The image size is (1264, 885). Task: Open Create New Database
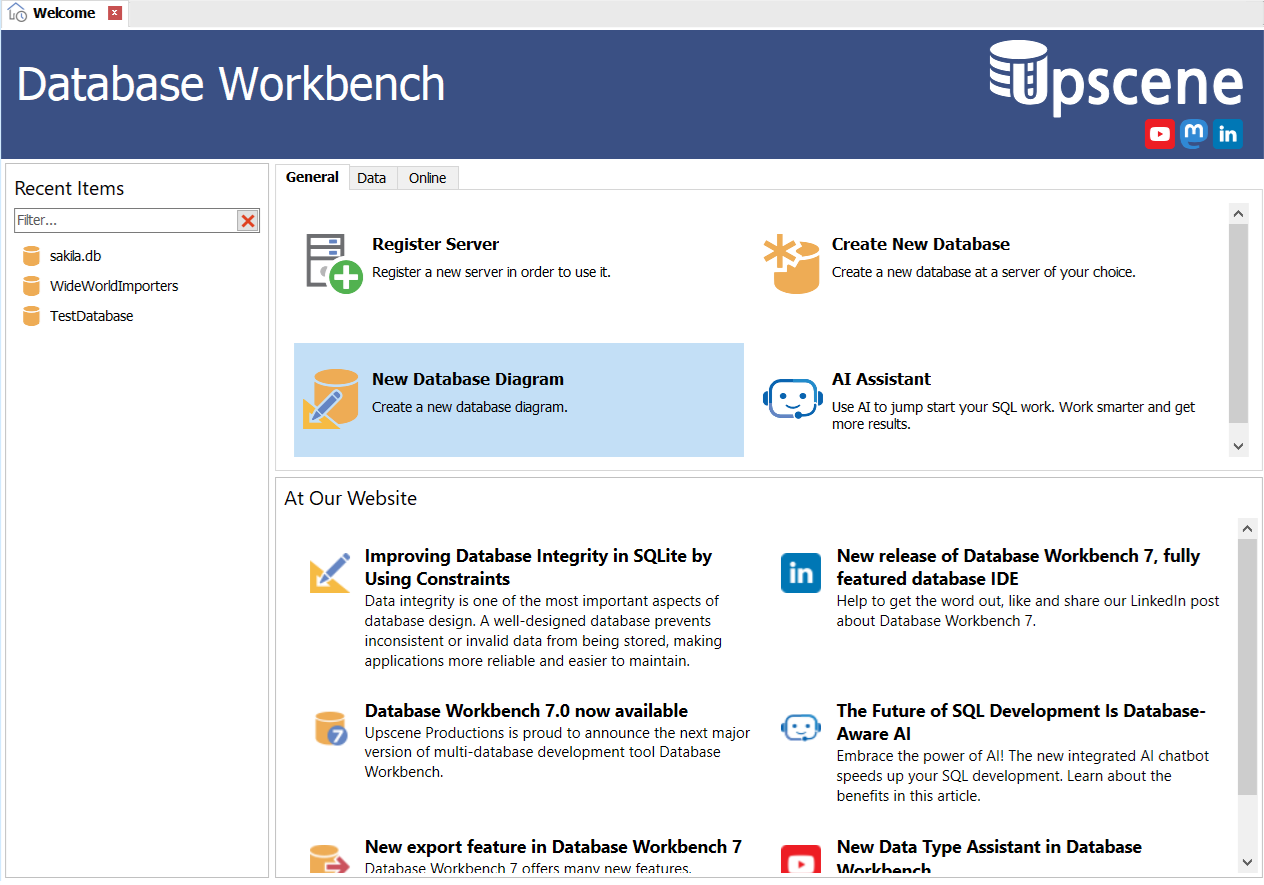[921, 244]
